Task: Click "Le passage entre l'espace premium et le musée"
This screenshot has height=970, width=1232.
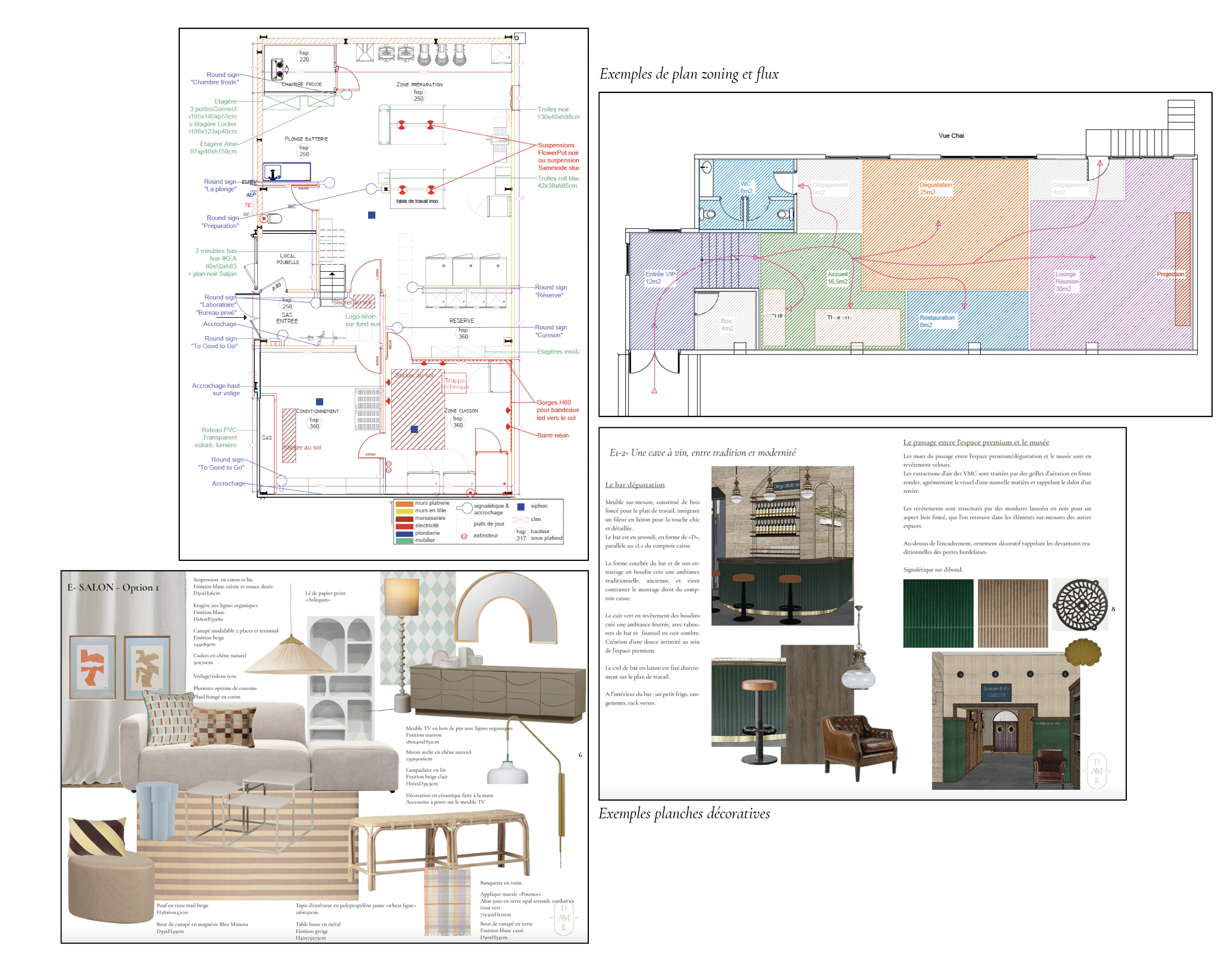Action: pos(976,442)
